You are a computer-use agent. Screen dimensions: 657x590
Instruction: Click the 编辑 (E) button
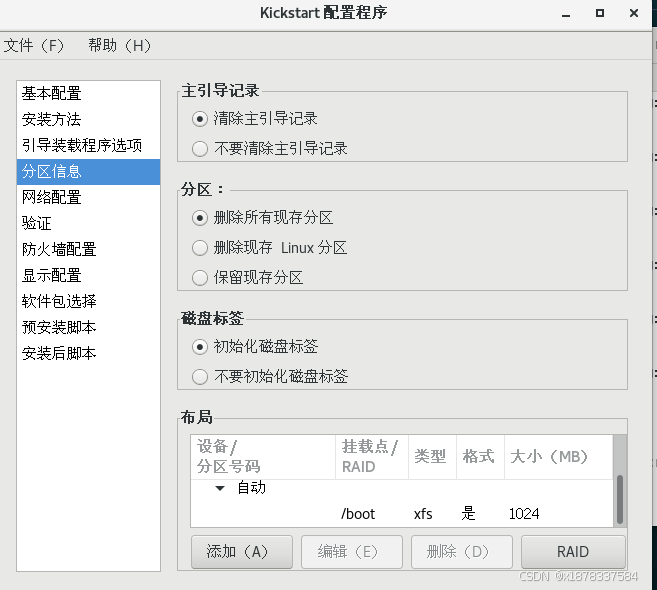[352, 552]
